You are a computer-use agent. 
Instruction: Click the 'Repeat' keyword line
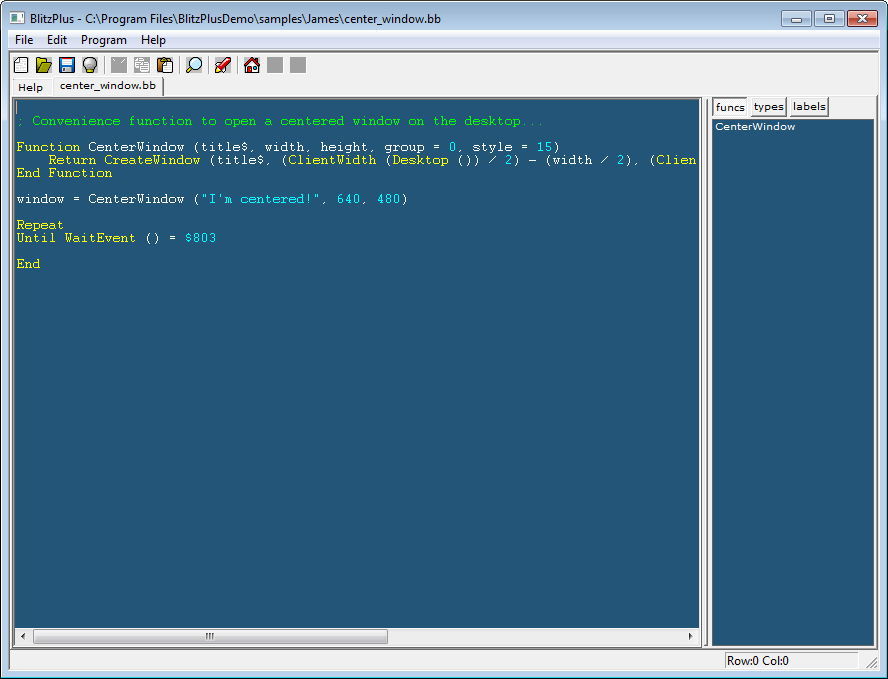[x=40, y=225]
